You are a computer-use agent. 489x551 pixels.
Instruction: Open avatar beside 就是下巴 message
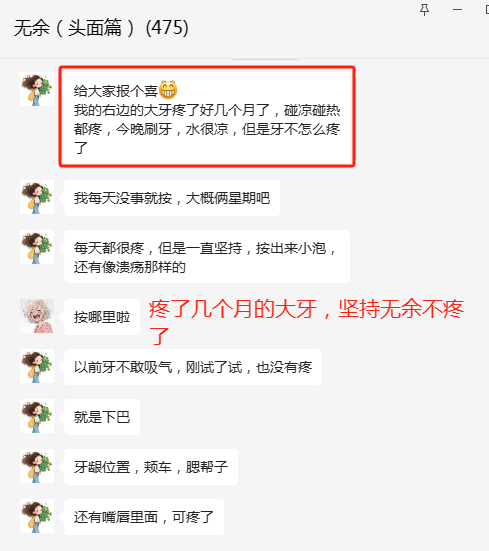coord(37,416)
